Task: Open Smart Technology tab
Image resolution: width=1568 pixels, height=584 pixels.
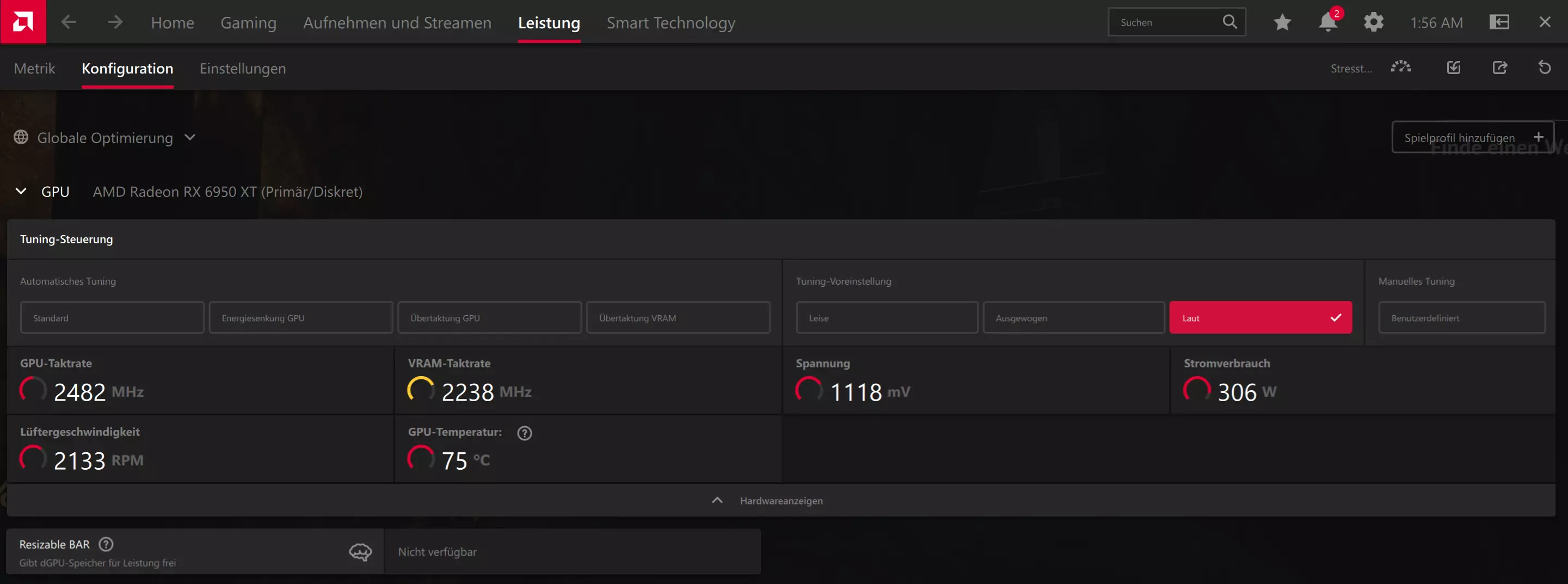Action: click(x=671, y=22)
